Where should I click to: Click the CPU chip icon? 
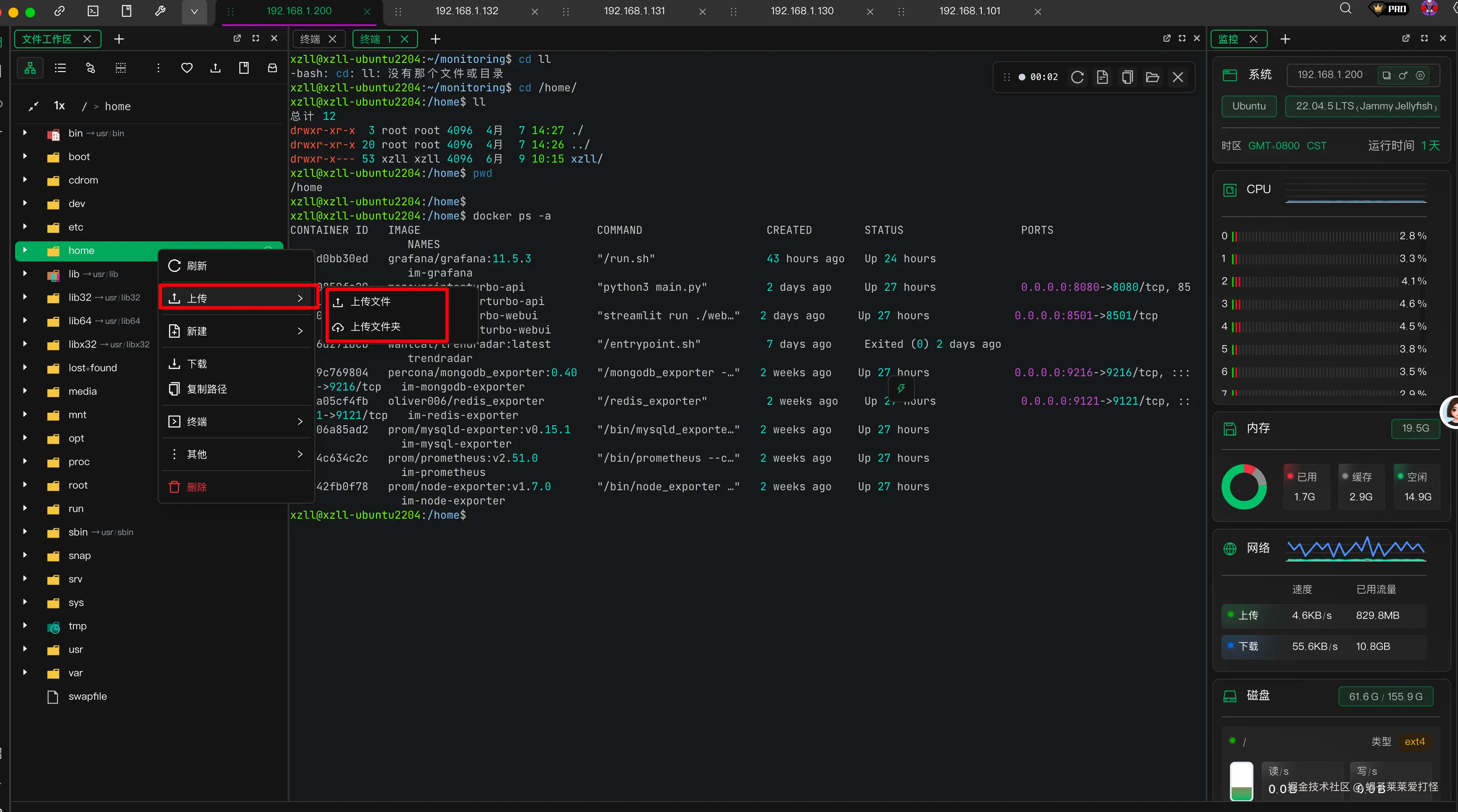[1230, 189]
